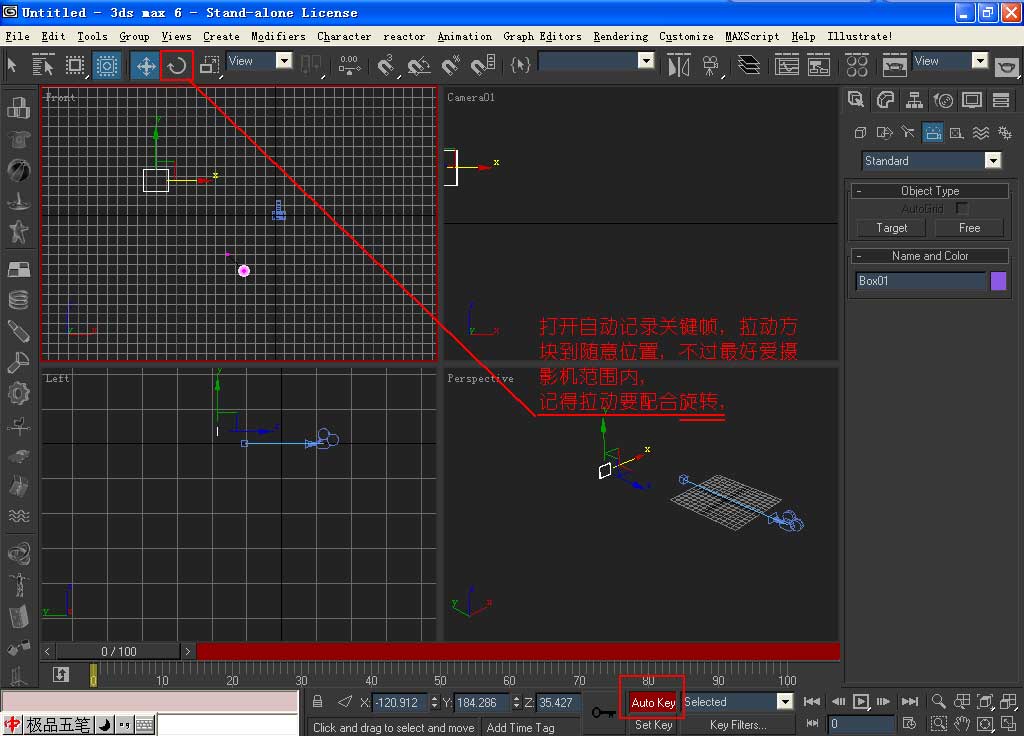
Task: Open Curve Editor from toolbar
Action: tap(786, 65)
